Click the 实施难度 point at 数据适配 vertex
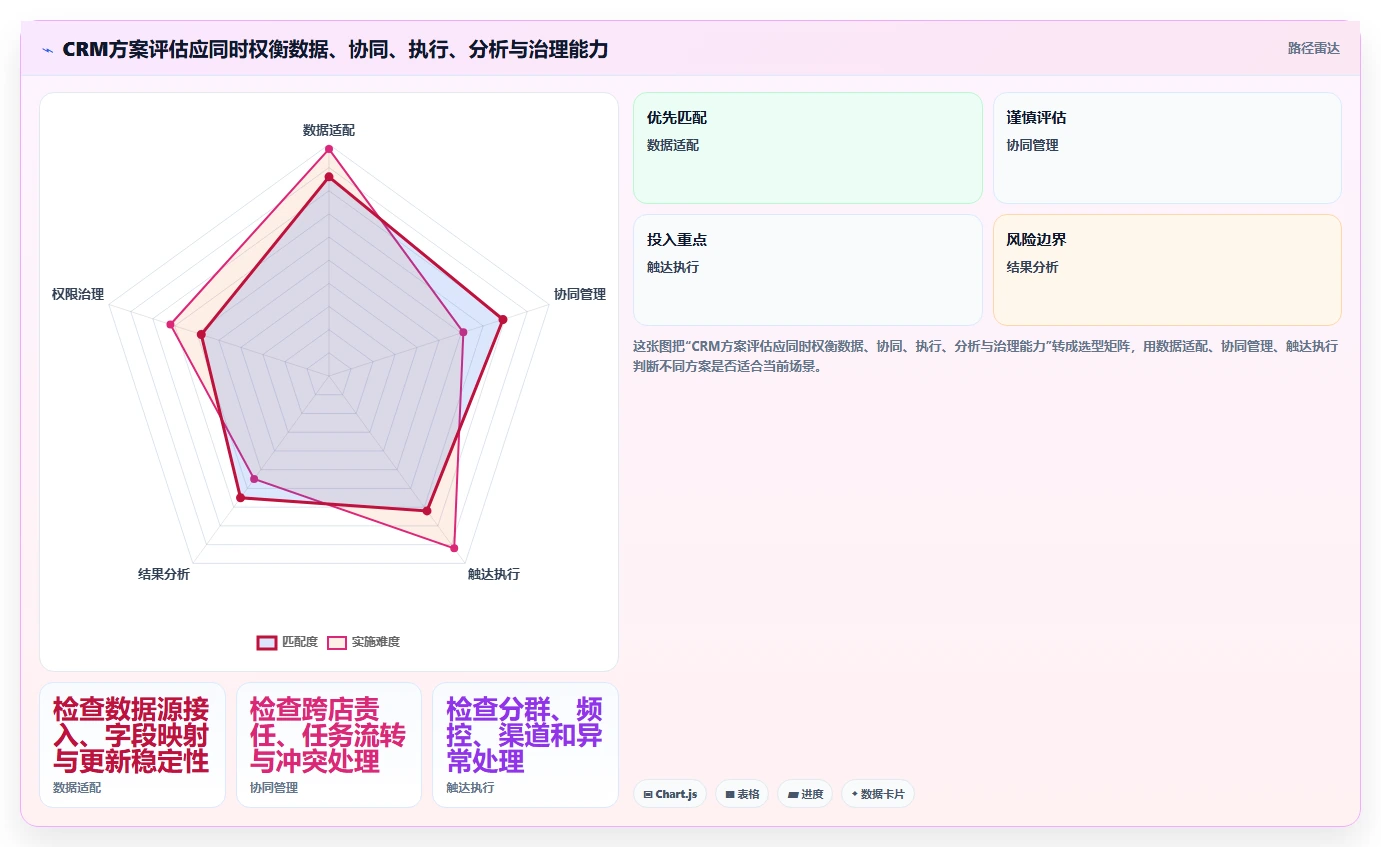Screen dimensions: 1381x847 click(x=328, y=150)
